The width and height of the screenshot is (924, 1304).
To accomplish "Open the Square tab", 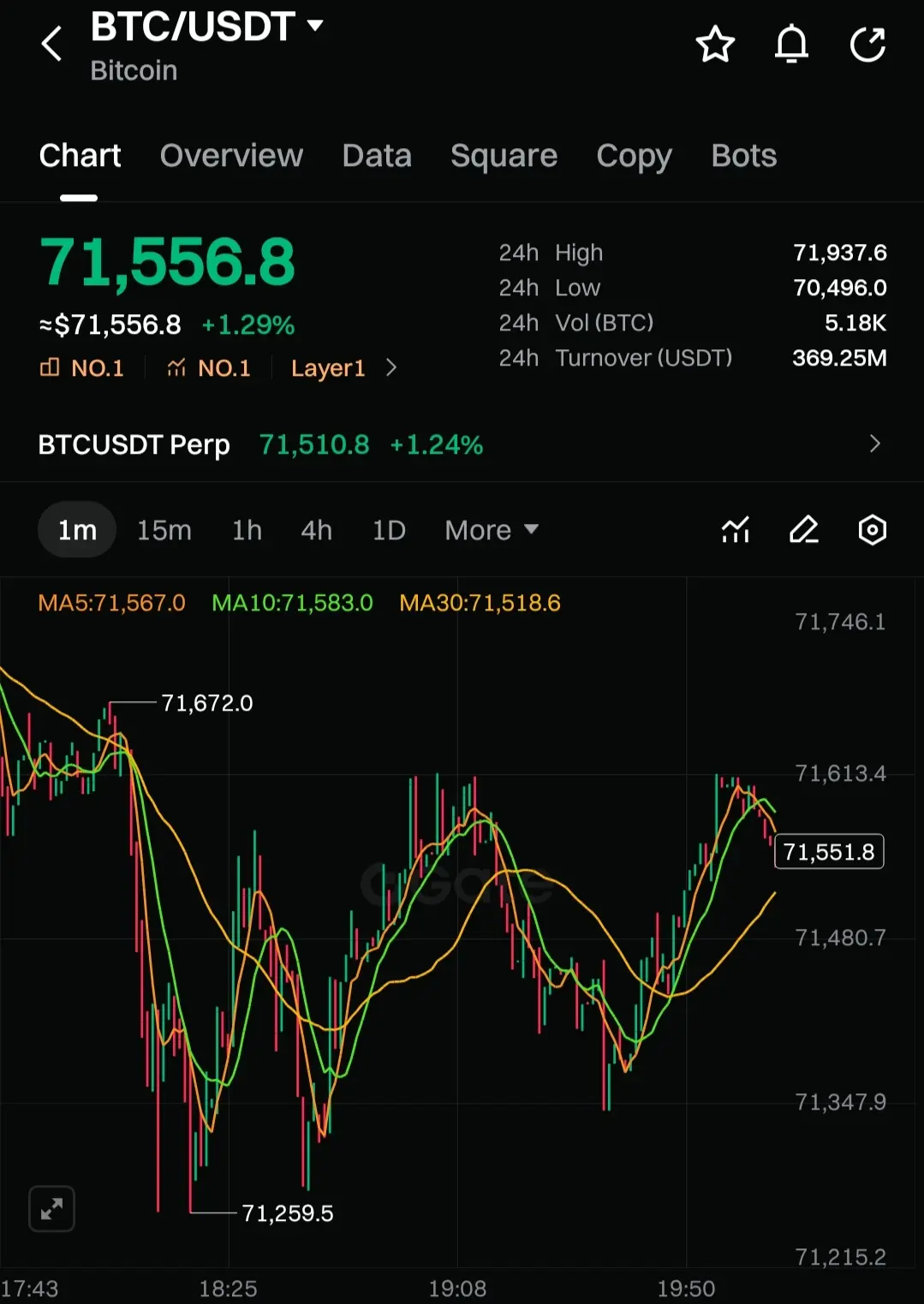I will 504,156.
